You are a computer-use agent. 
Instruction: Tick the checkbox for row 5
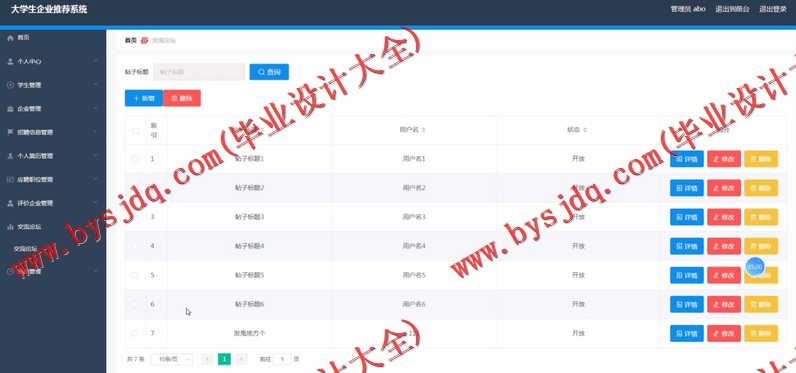135,275
